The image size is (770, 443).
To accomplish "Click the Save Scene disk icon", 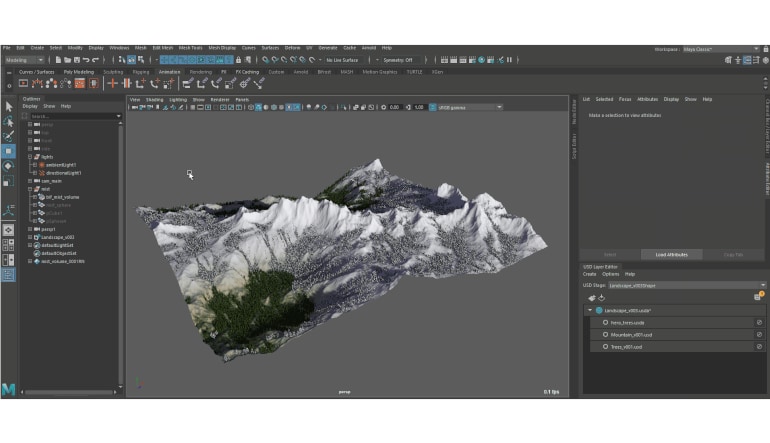I will point(77,60).
